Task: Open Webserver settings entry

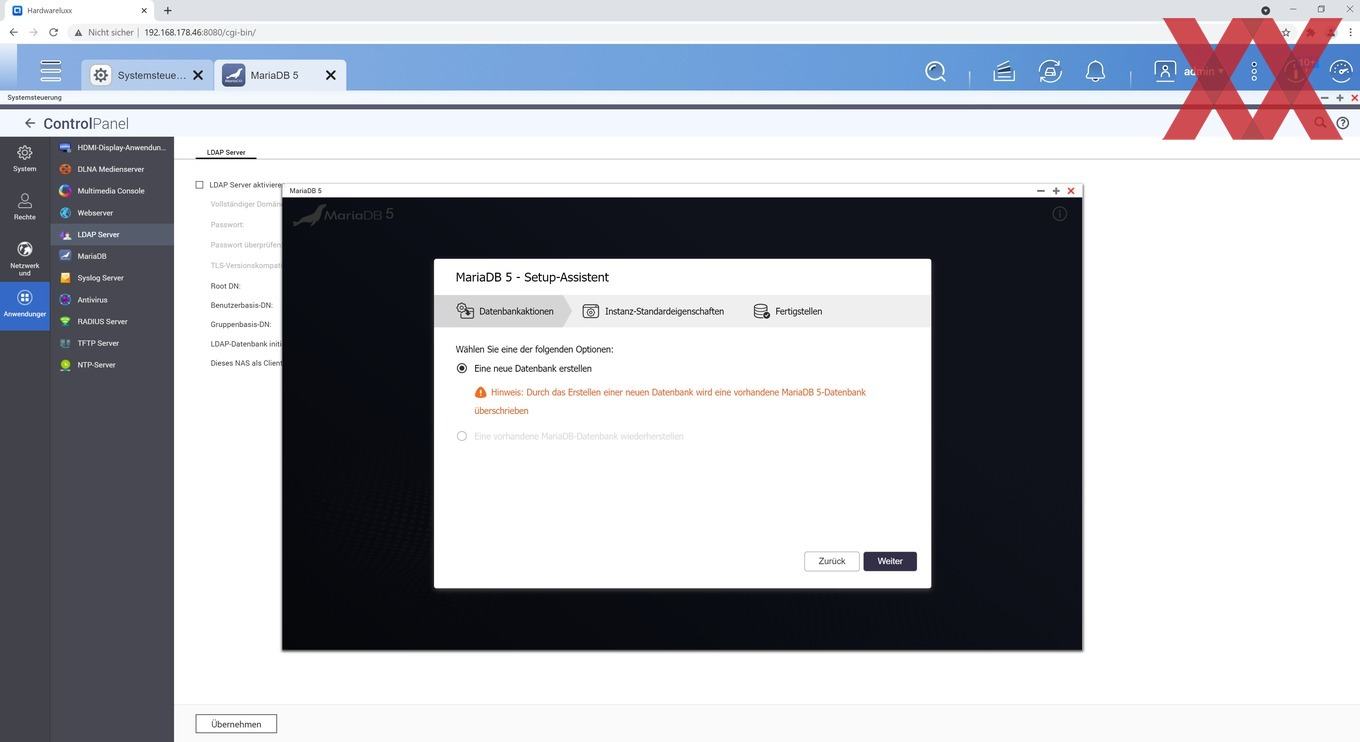Action: 112,213
